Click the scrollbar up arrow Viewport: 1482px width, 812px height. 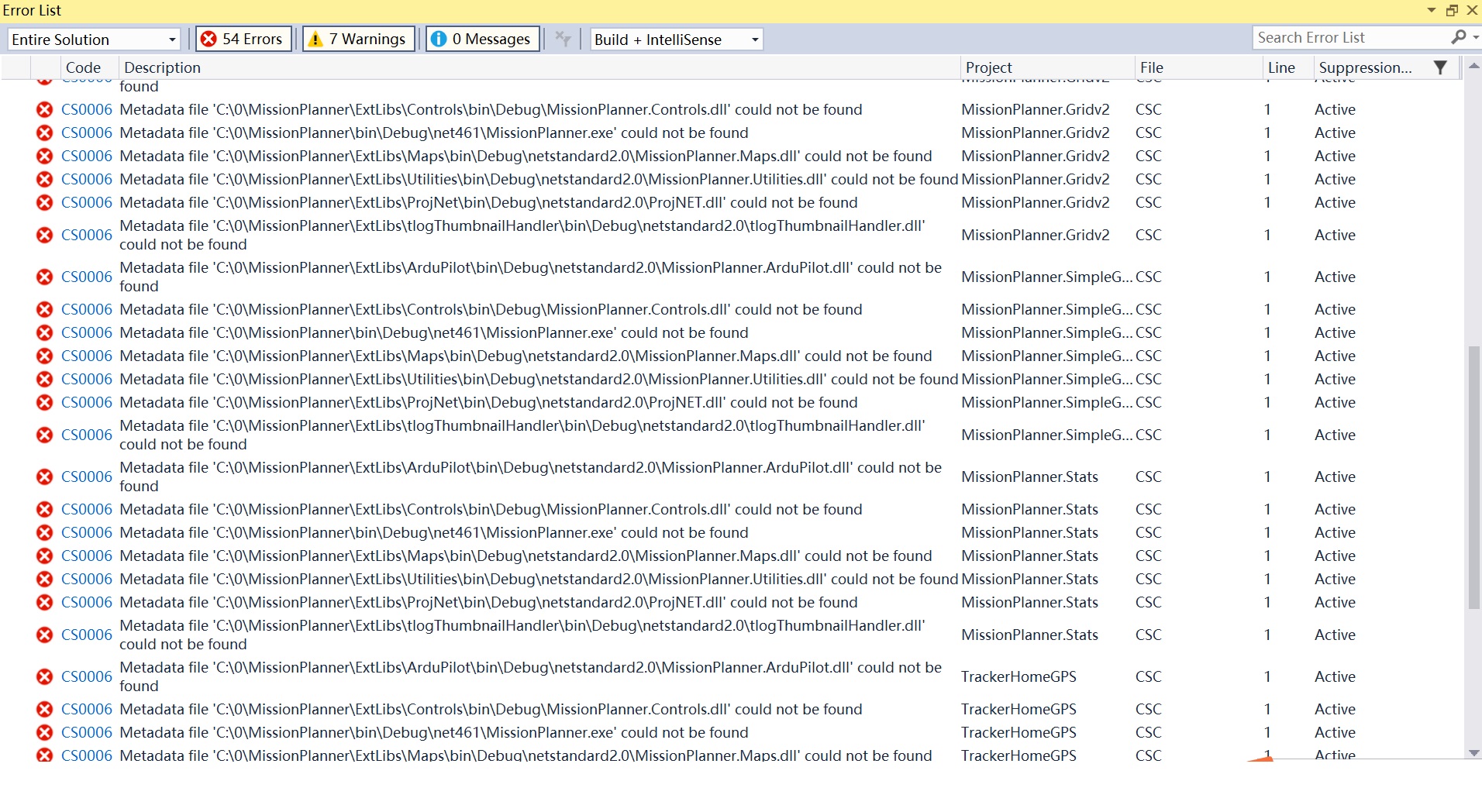(x=1474, y=67)
